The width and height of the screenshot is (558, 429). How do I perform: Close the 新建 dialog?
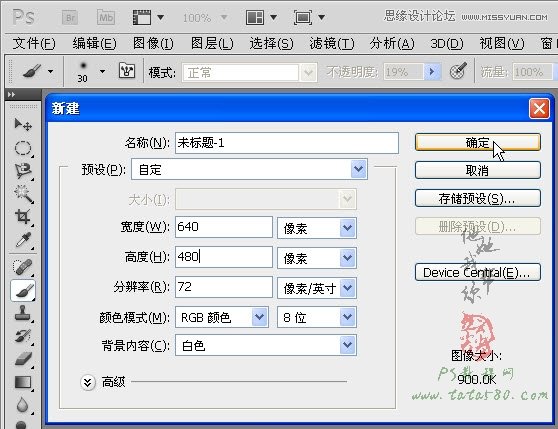pyautogui.click(x=539, y=108)
